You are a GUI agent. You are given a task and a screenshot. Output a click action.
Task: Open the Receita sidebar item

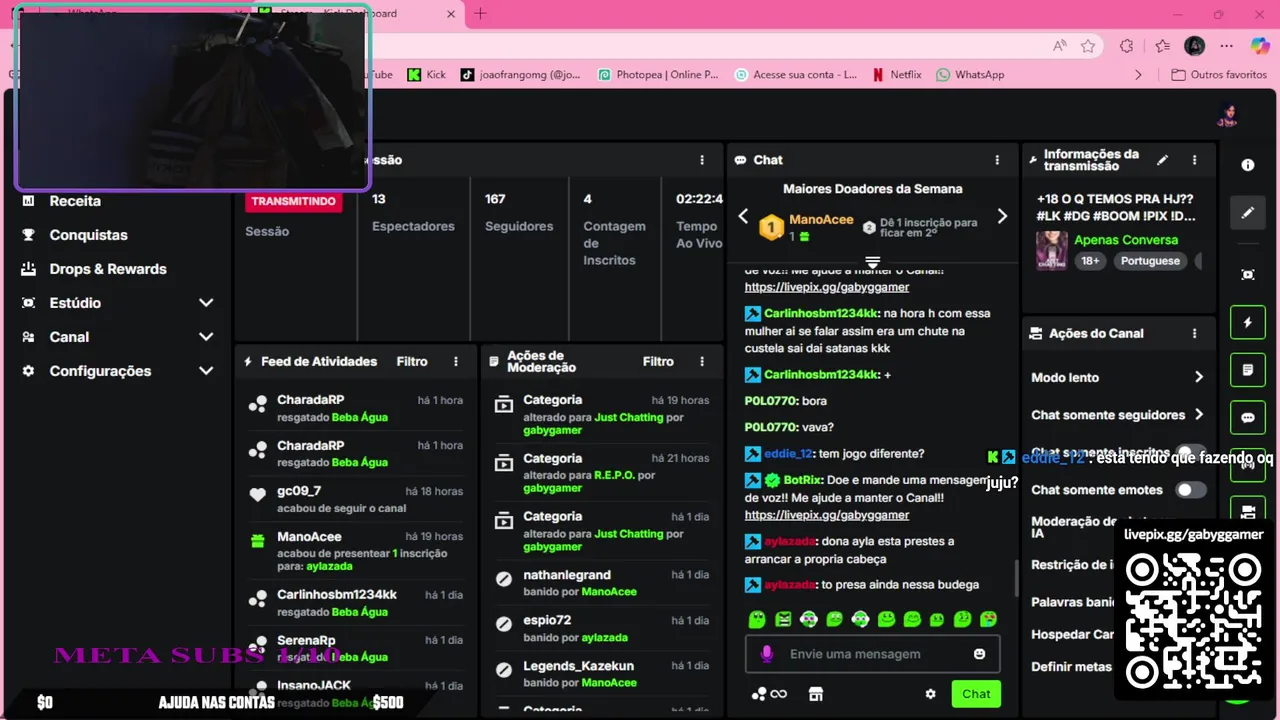coord(75,201)
